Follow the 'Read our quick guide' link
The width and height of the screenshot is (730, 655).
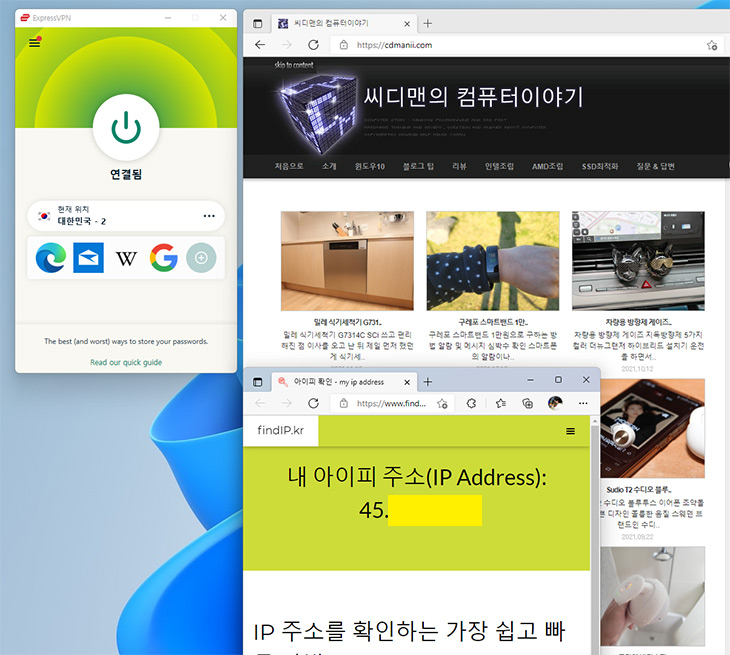(126, 362)
